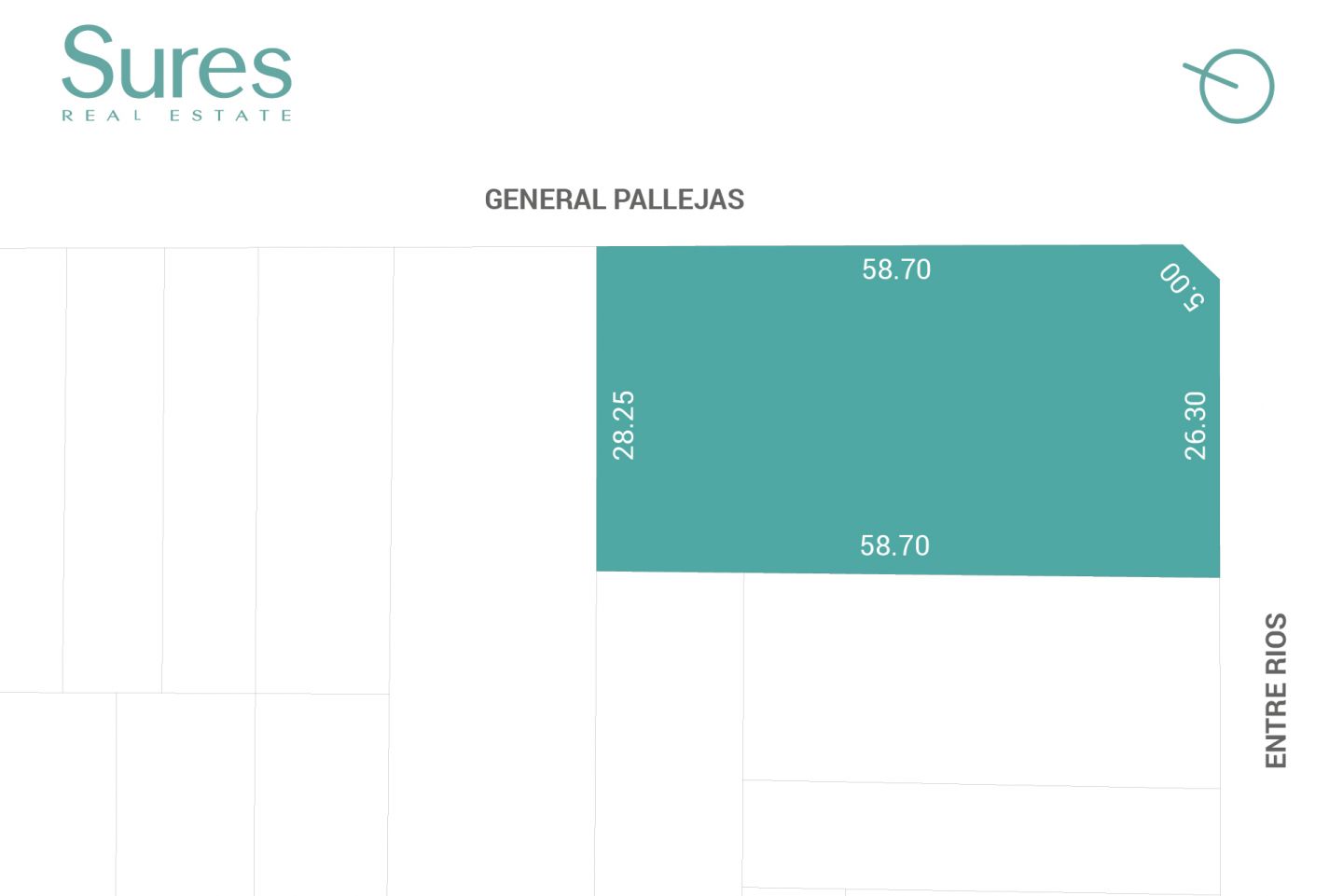Click the north compass icon
The width and height of the screenshot is (1343, 896).
click(1230, 86)
